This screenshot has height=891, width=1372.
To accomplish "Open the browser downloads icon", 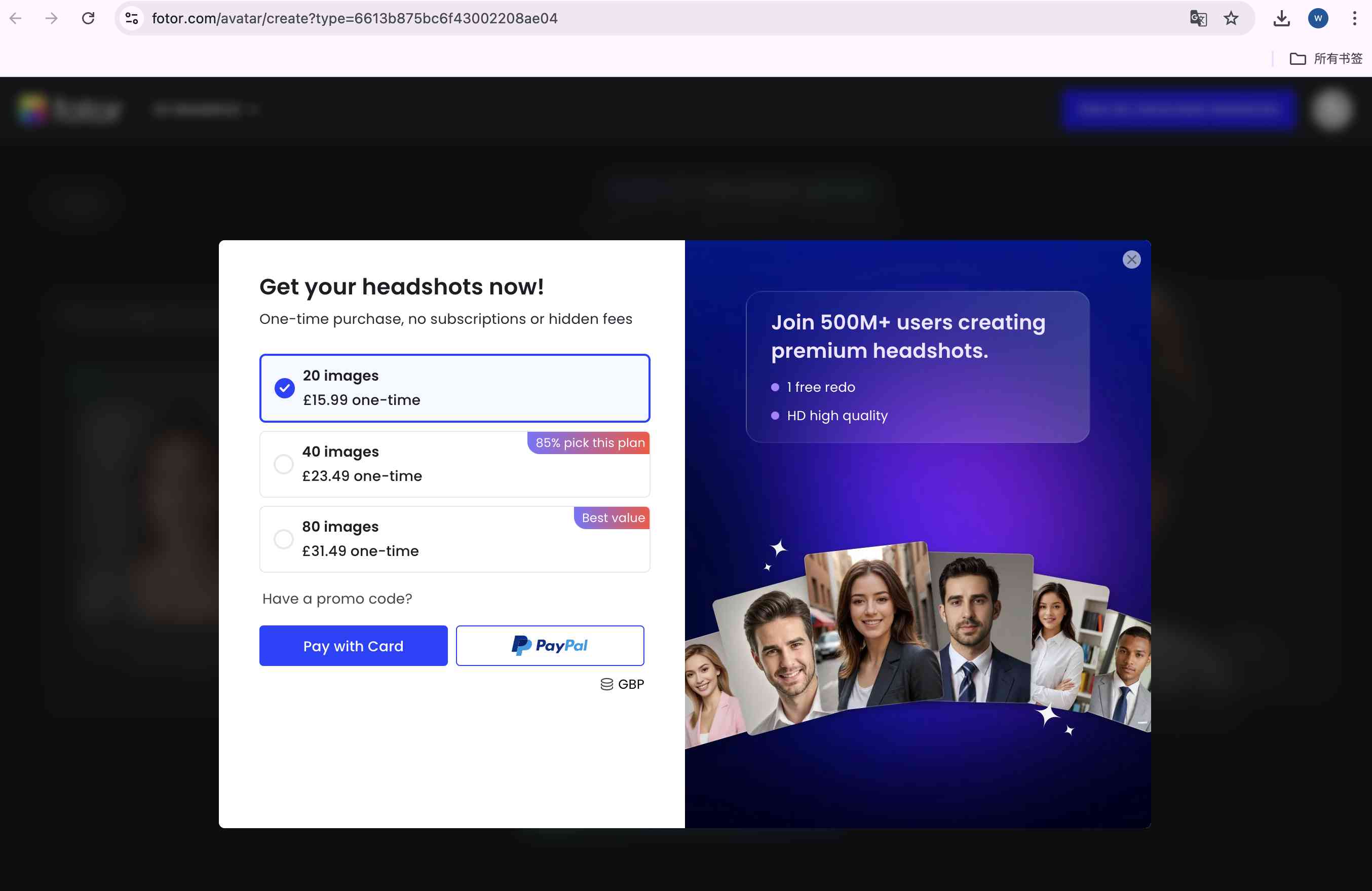I will point(1281,18).
